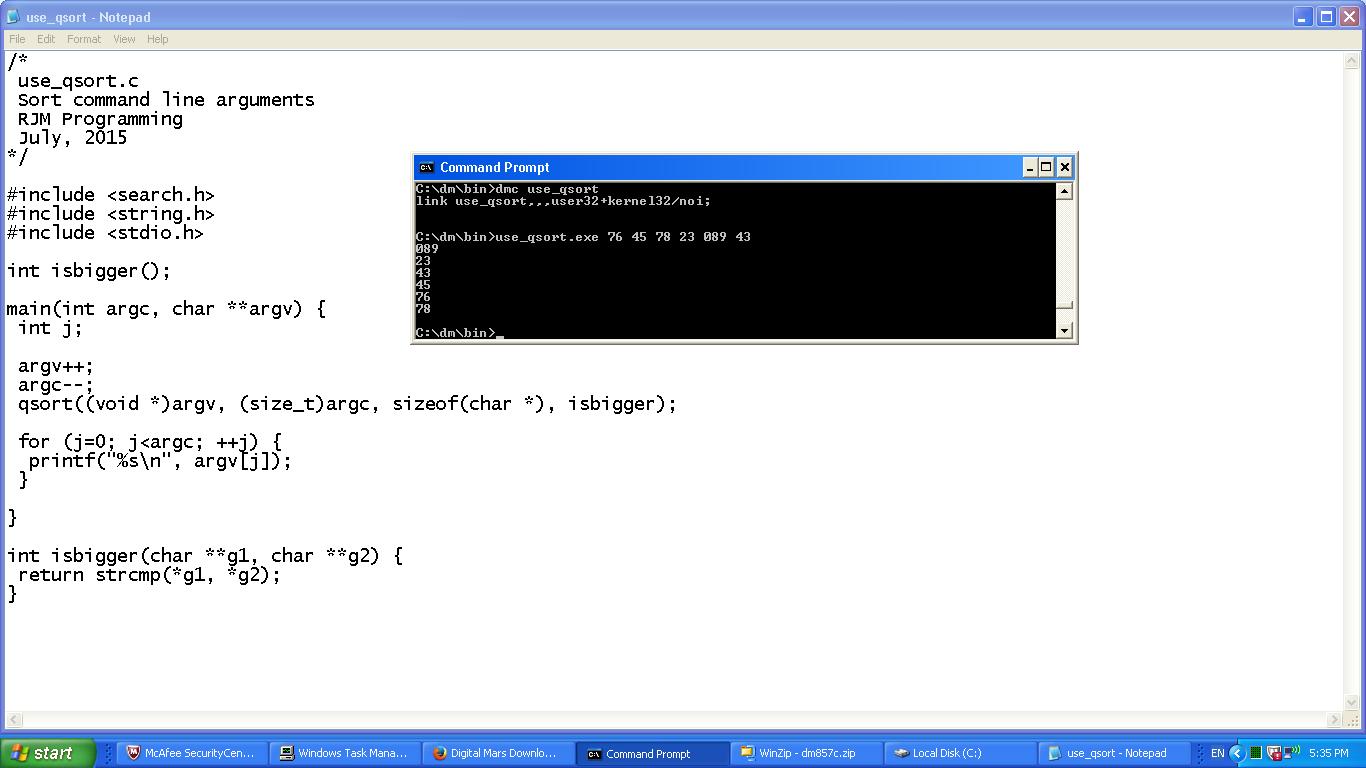Open the Help menu in Notepad
The height and width of the screenshot is (768, 1366).
click(x=158, y=39)
